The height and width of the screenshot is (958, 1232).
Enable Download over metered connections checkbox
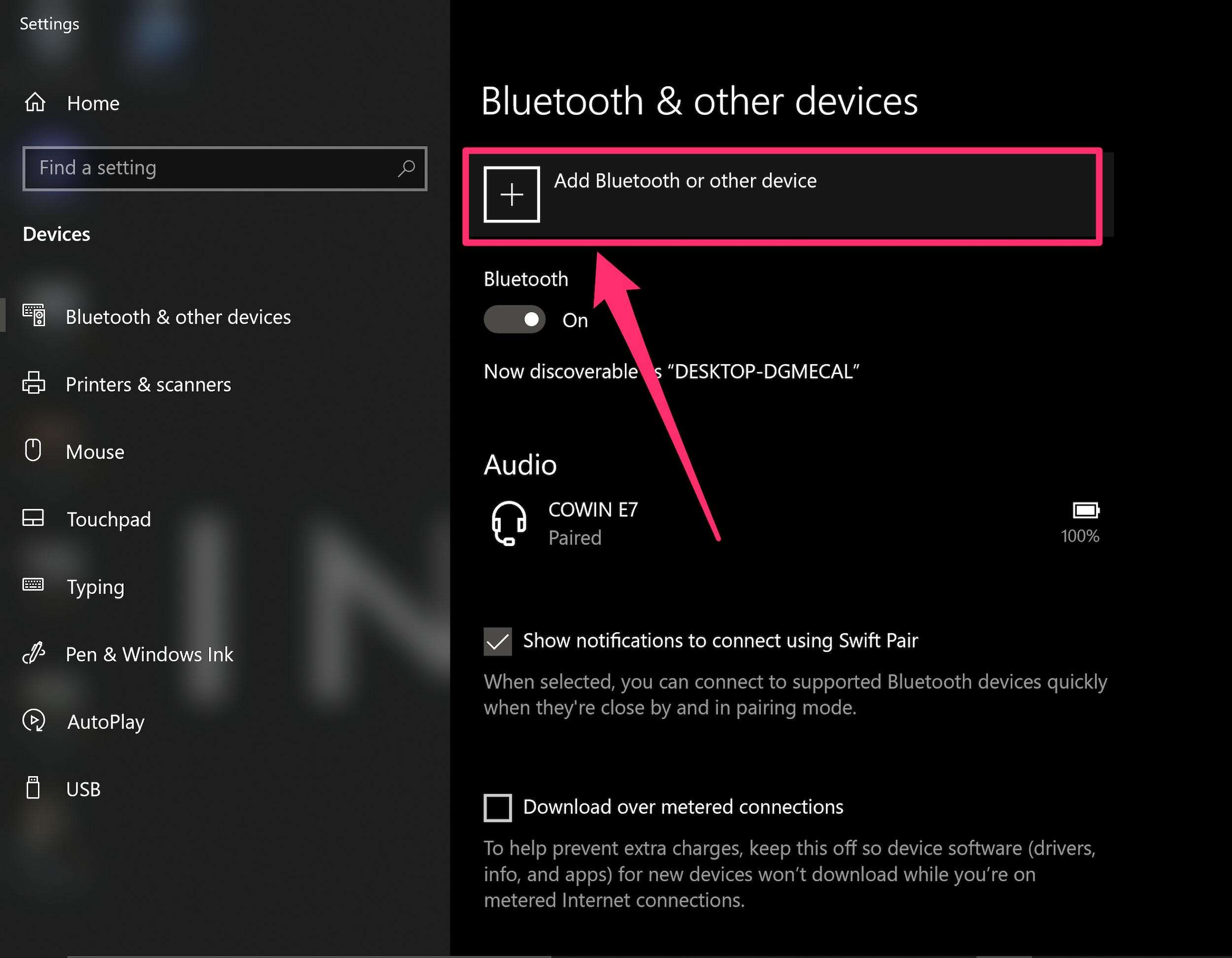click(498, 805)
